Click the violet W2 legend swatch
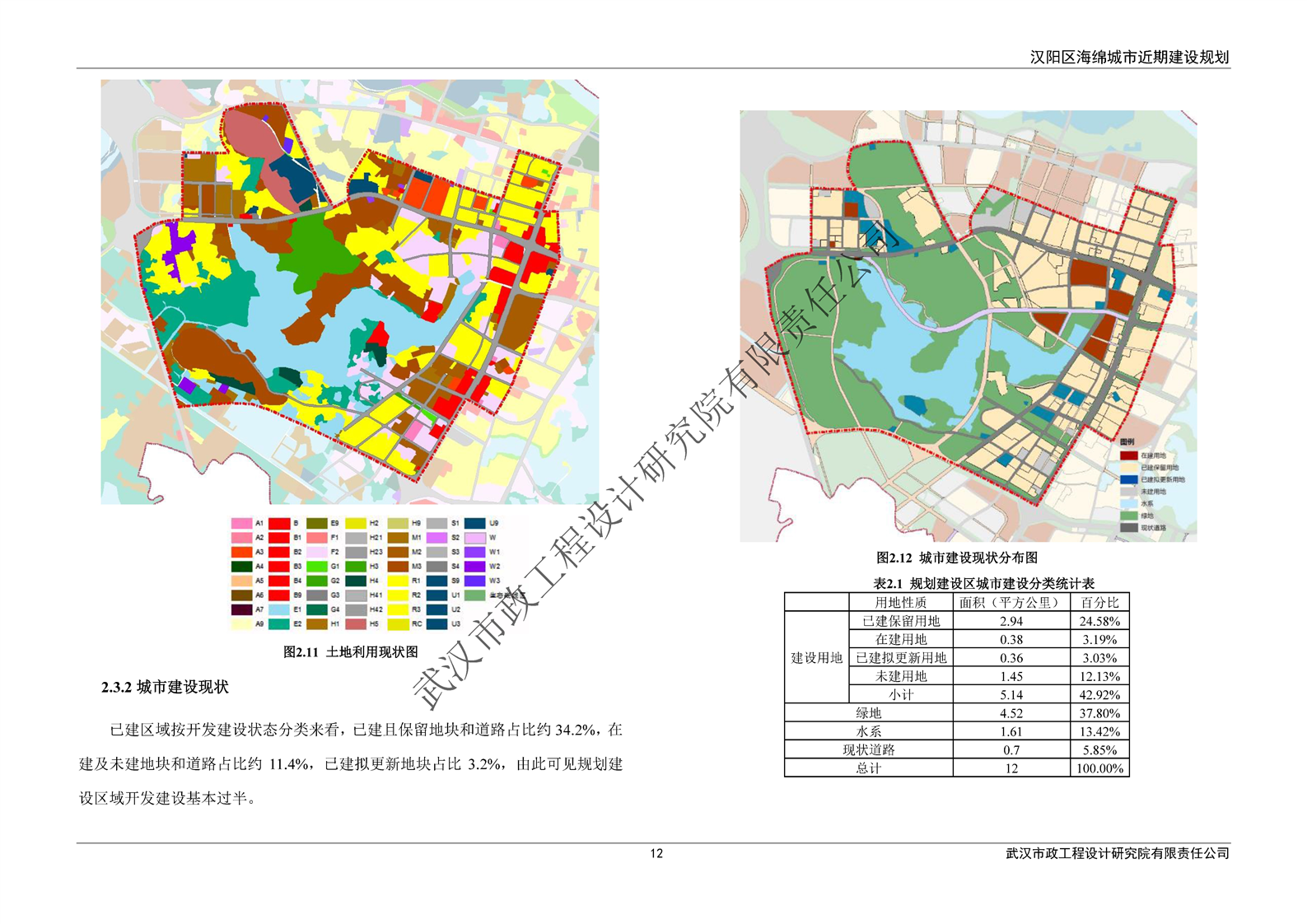1307x924 pixels. point(474,567)
